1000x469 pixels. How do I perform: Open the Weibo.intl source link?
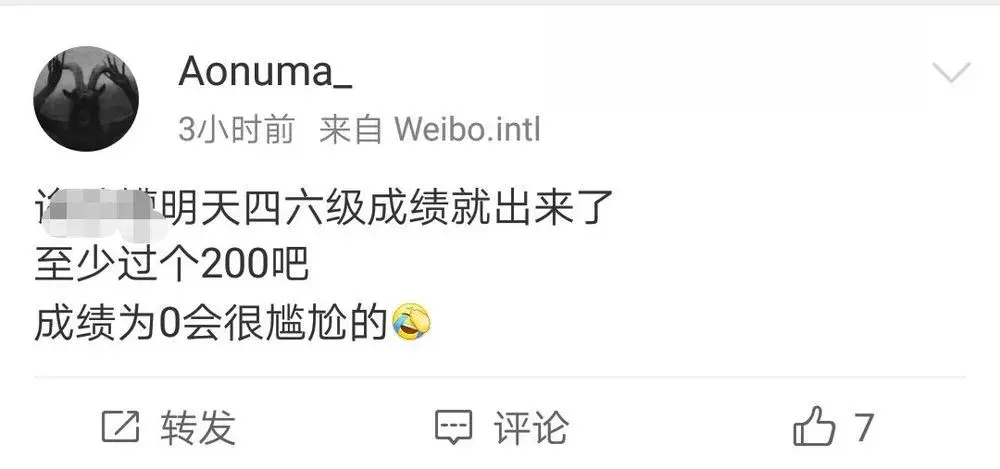pyautogui.click(x=467, y=130)
